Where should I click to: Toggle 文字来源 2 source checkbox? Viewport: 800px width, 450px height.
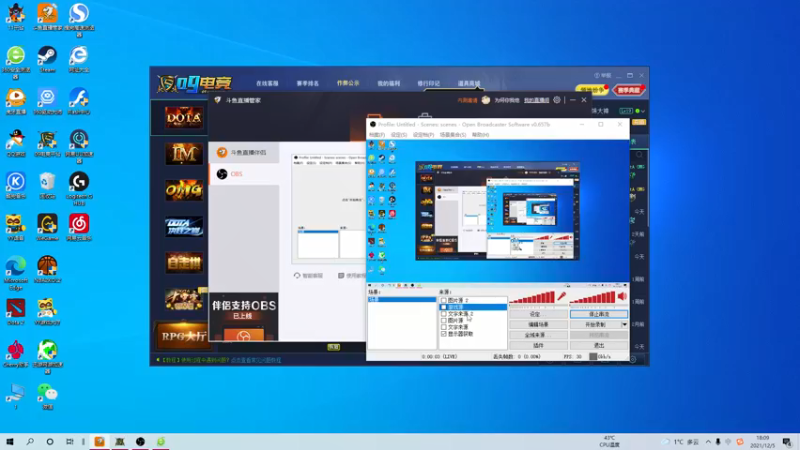pos(443,314)
